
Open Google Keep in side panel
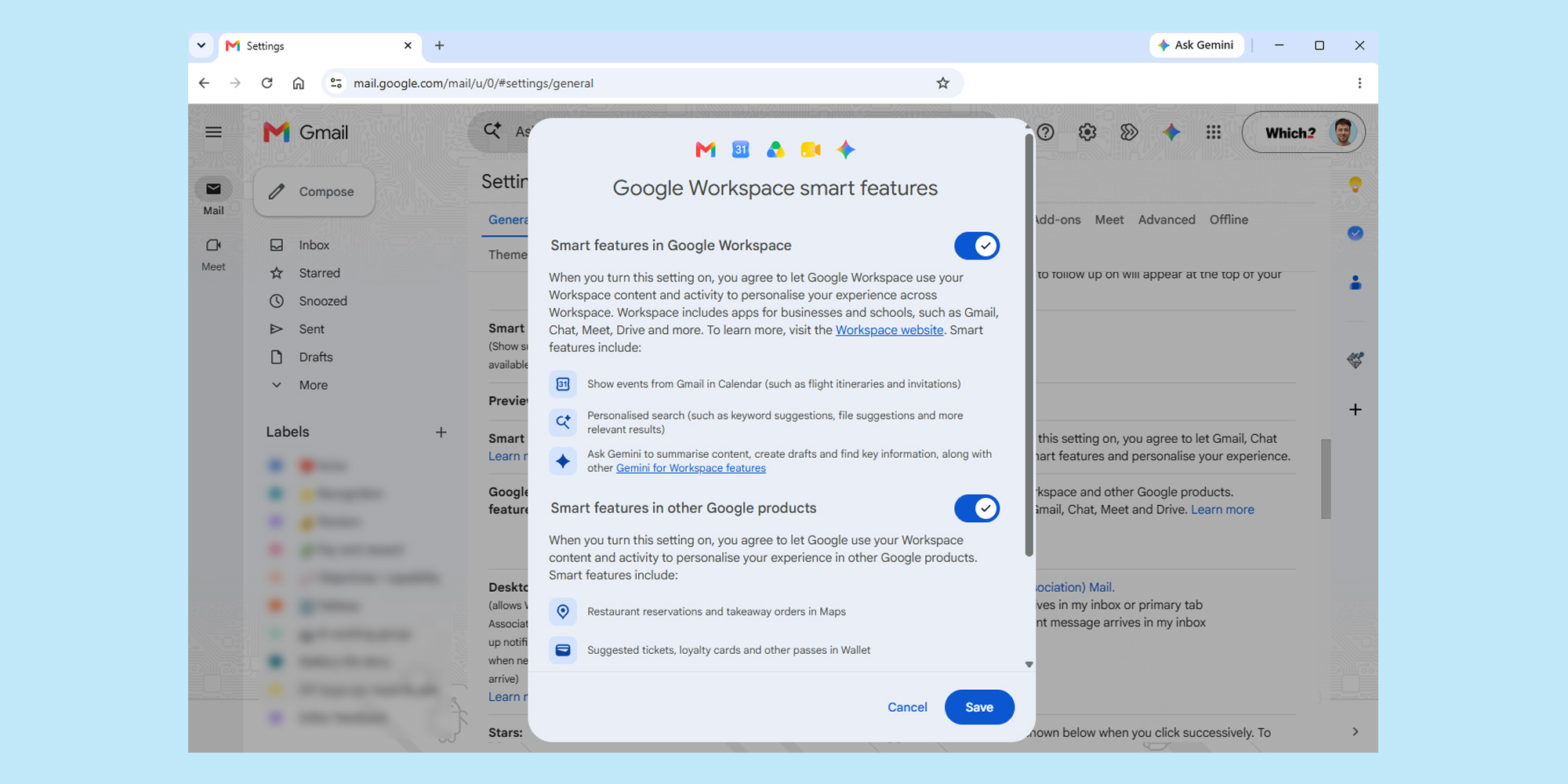[x=1356, y=186]
